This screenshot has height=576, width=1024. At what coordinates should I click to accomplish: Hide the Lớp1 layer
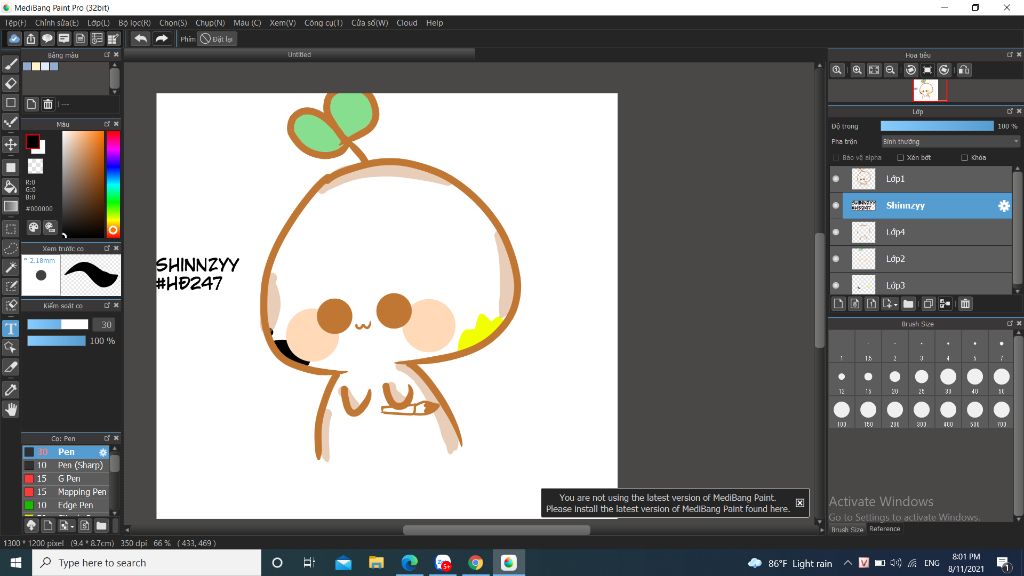[836, 178]
